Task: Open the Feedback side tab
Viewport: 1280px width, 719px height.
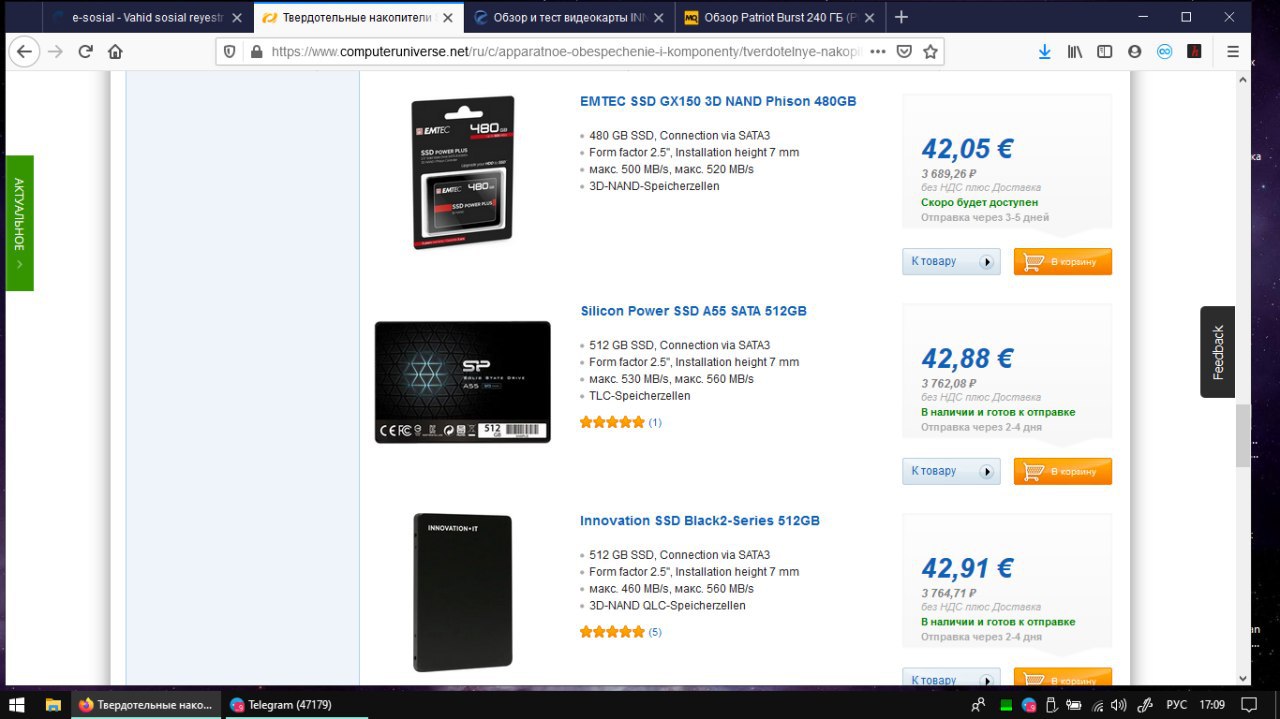Action: 1217,352
